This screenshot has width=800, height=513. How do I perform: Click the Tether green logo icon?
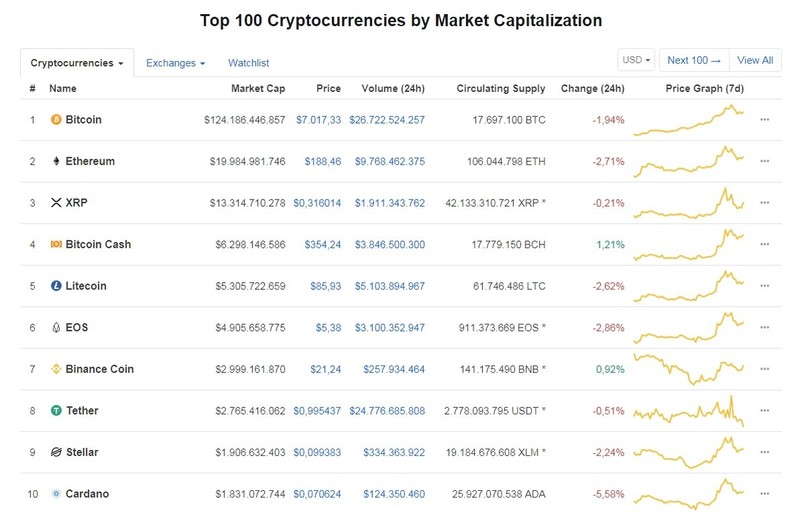pos(56,410)
